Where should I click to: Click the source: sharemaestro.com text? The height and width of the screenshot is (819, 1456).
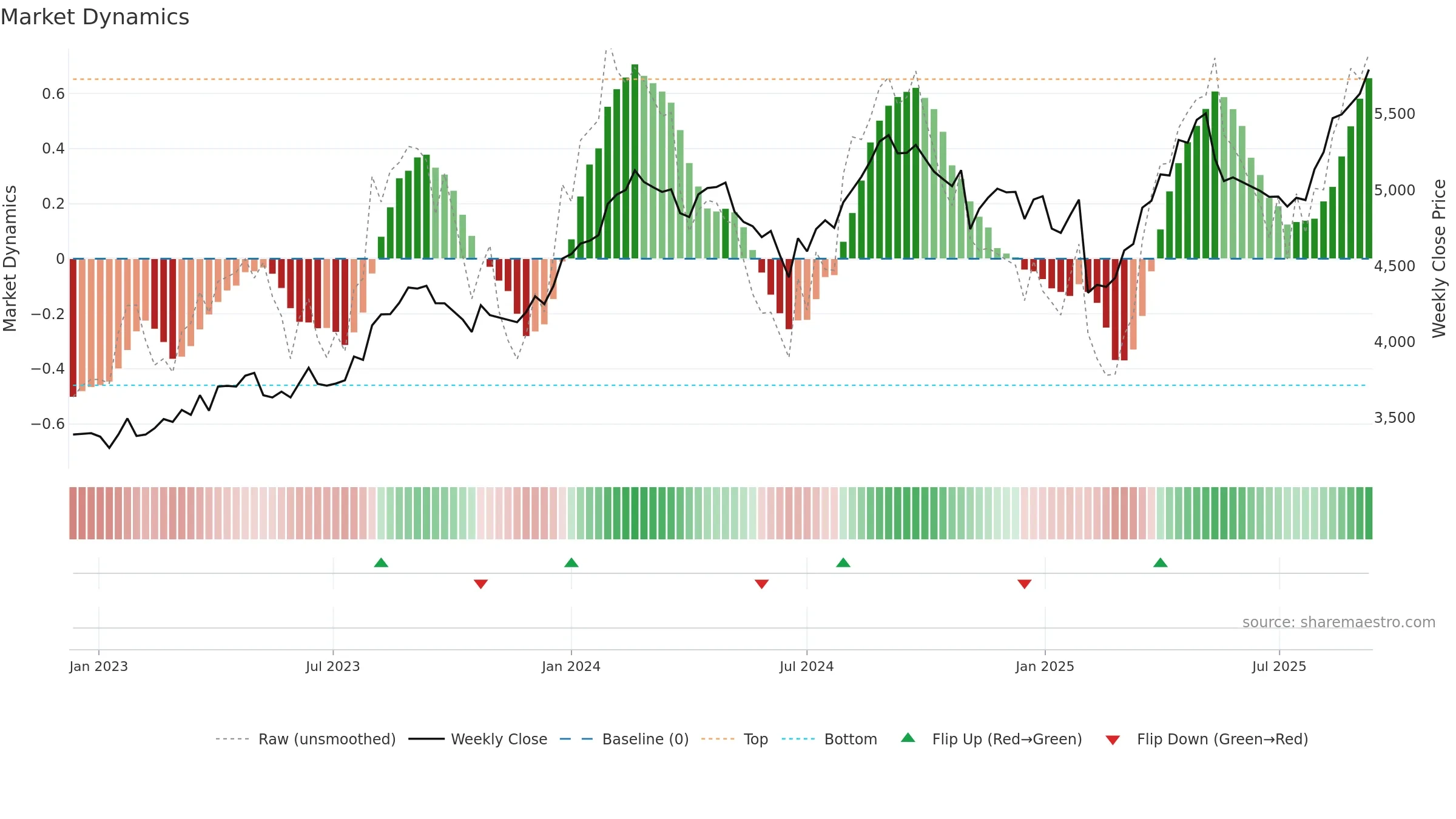pos(1339,622)
